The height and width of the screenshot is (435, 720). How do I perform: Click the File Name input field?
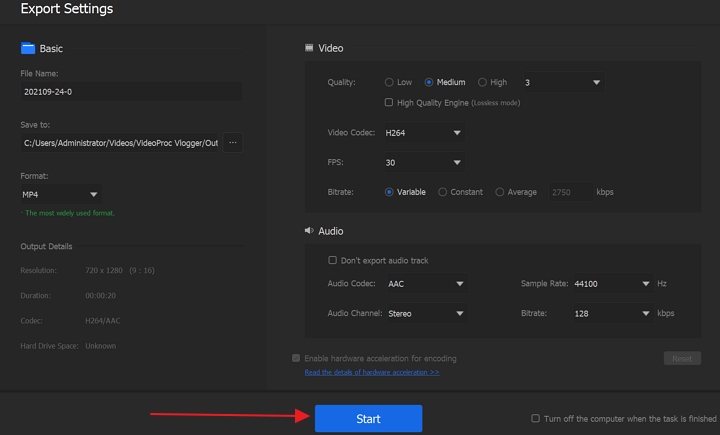click(x=130, y=92)
